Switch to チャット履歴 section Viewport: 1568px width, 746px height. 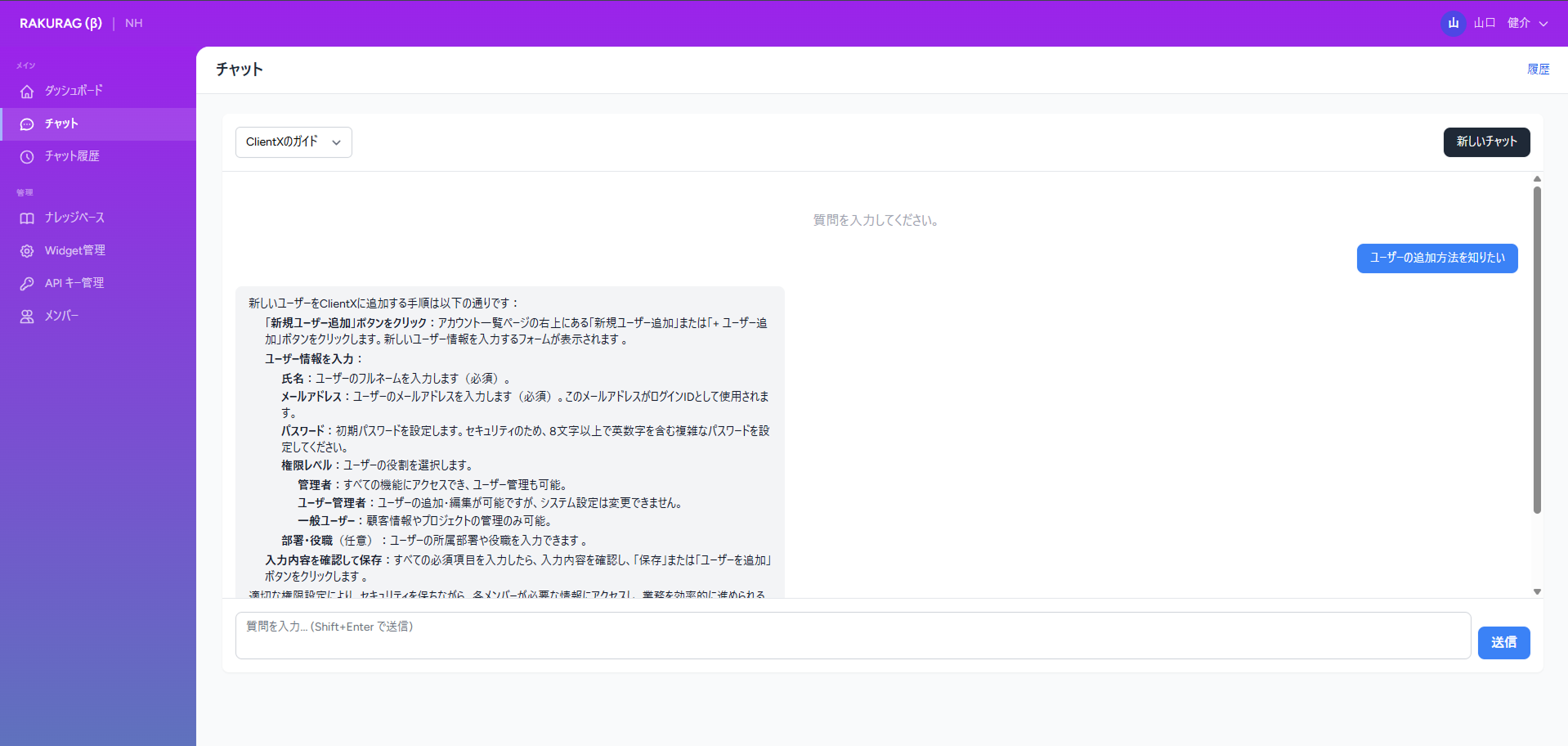pyautogui.click(x=73, y=156)
